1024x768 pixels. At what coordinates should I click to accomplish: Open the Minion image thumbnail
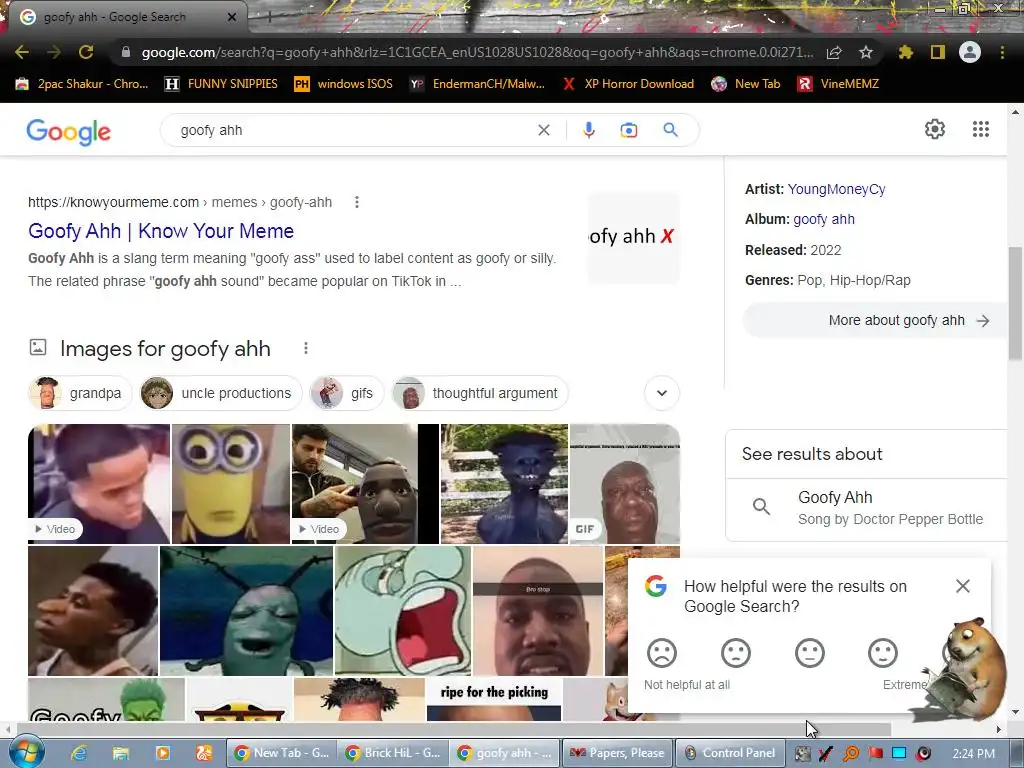(231, 484)
